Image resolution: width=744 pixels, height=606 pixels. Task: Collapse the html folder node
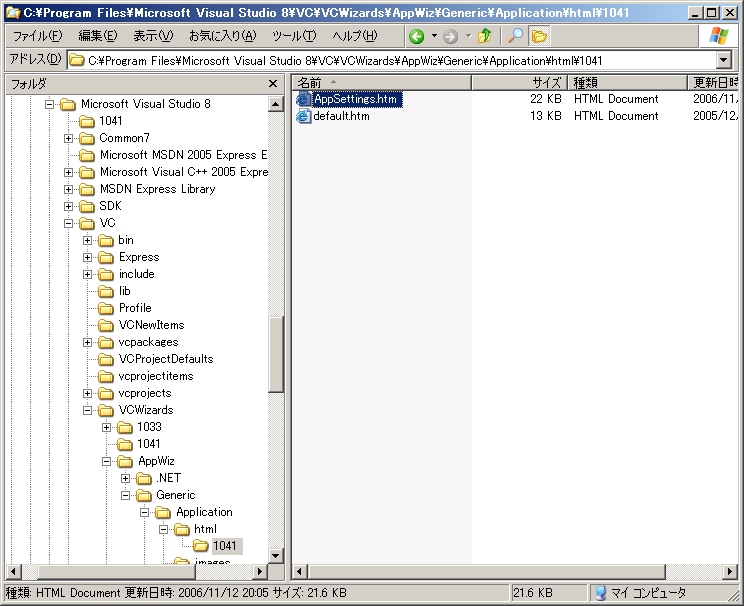tap(163, 530)
